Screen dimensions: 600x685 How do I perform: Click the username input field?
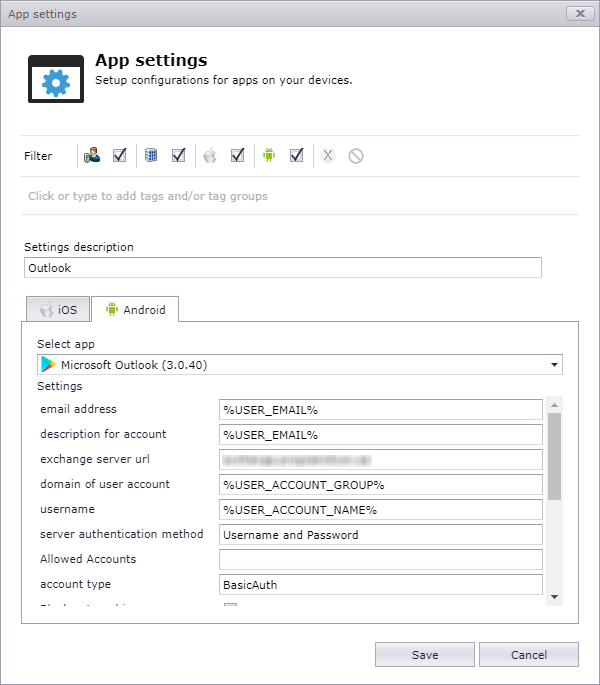point(381,509)
